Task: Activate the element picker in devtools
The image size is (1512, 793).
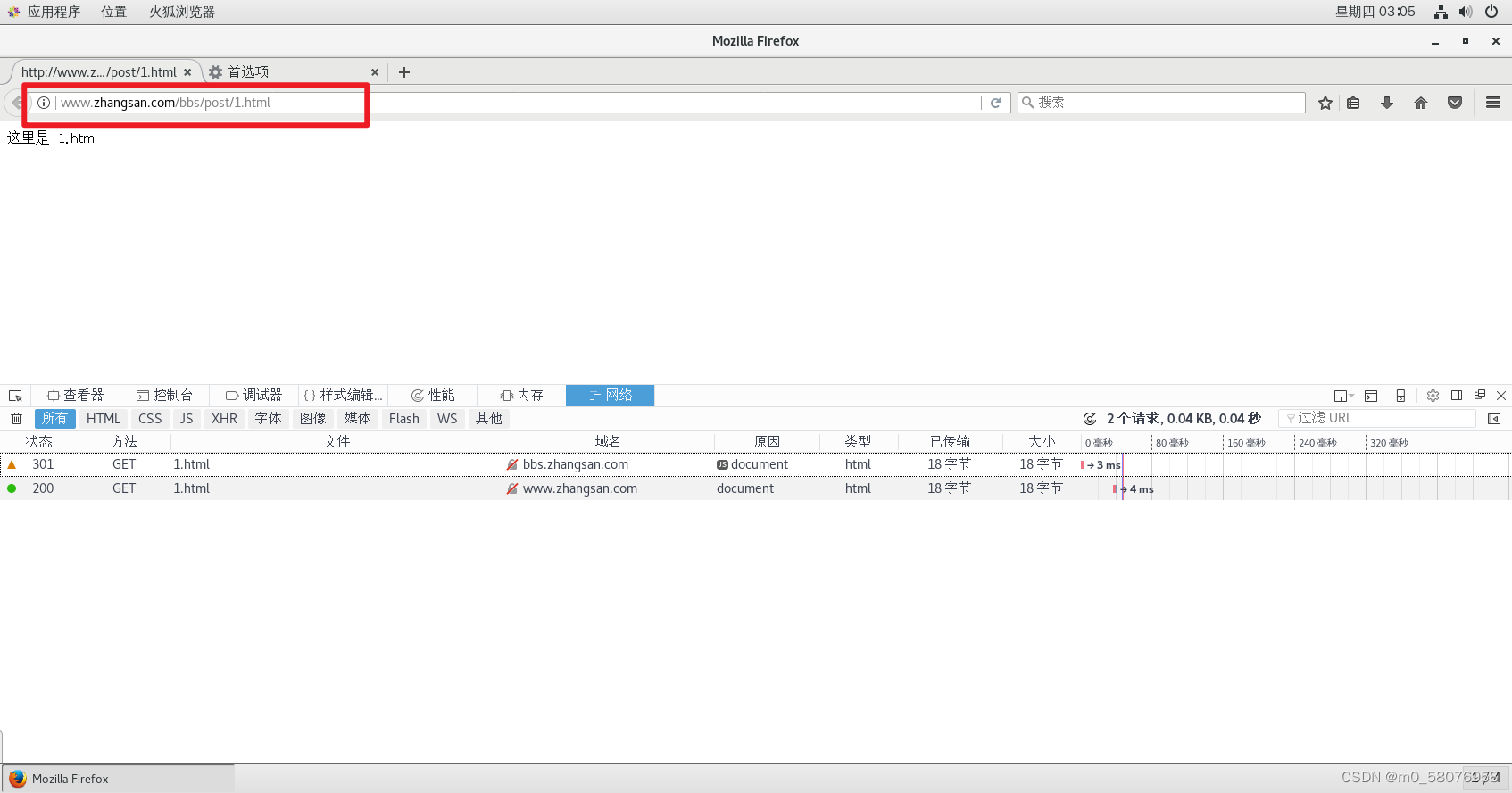Action: tap(15, 396)
